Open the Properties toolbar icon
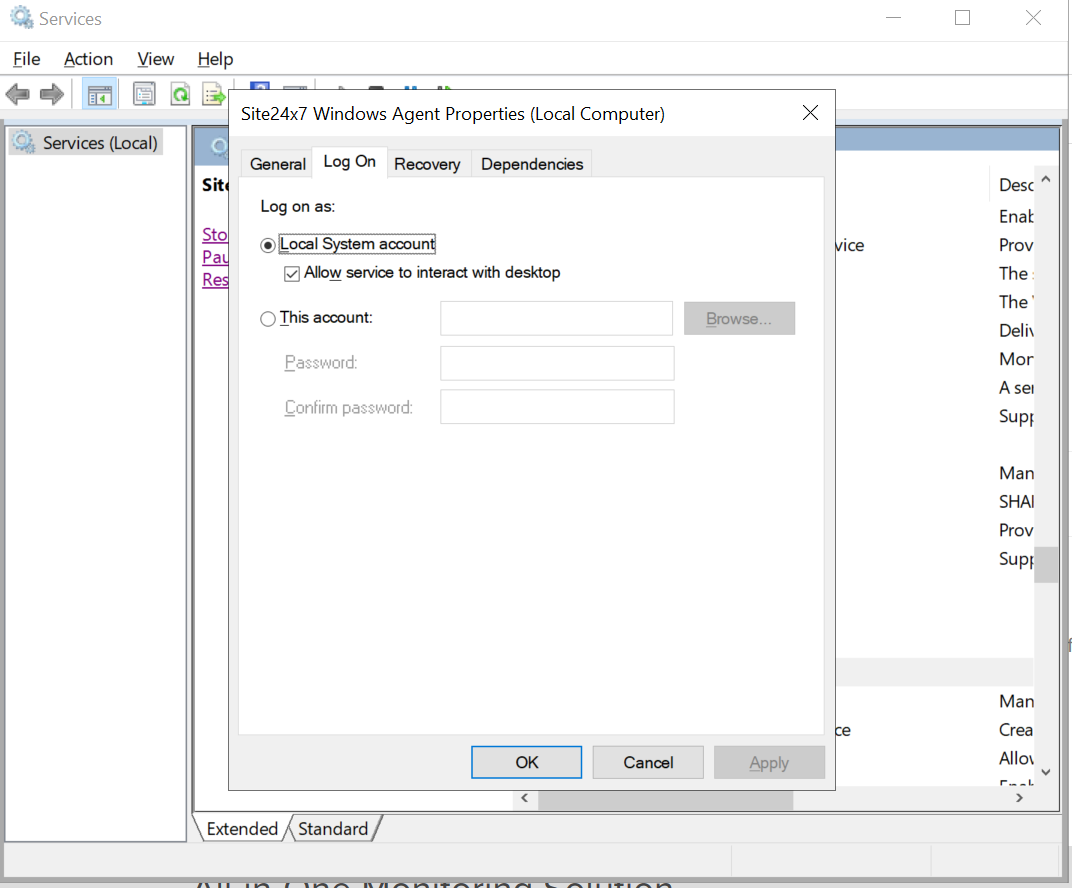Image resolution: width=1072 pixels, height=888 pixels. [x=144, y=94]
